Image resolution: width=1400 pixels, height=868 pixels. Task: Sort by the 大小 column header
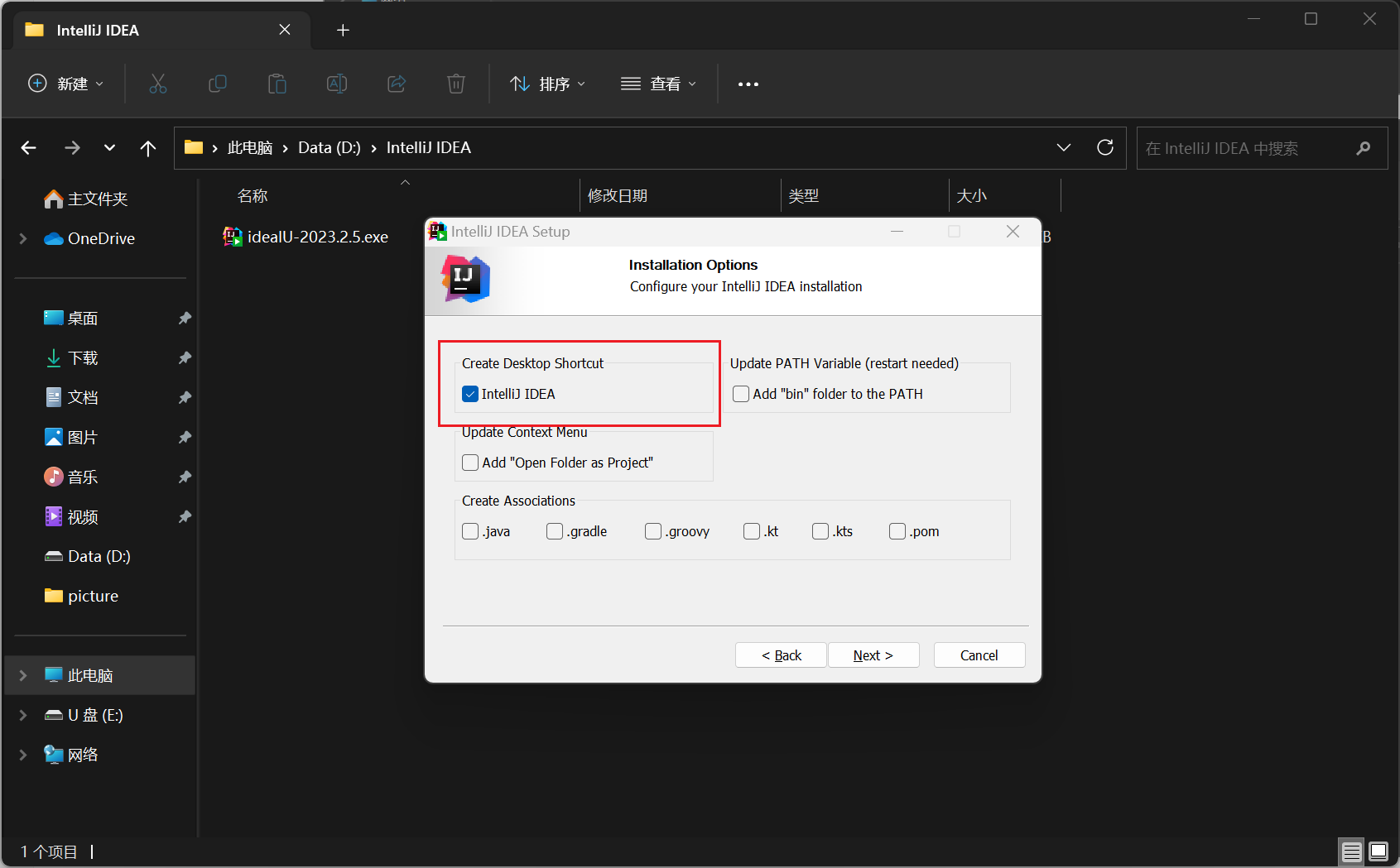tap(971, 196)
